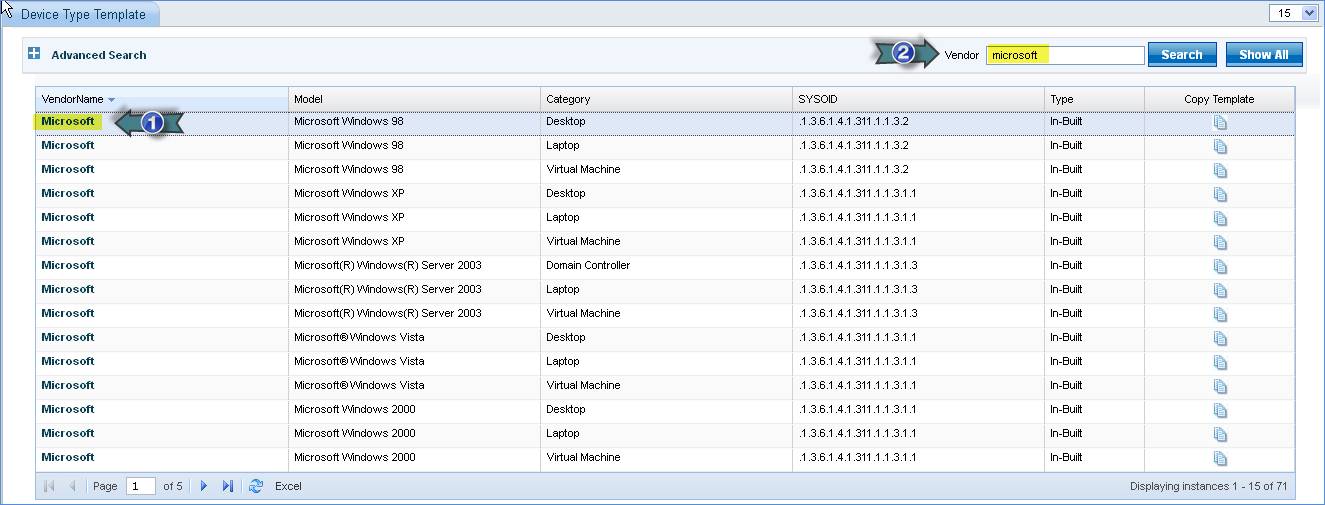Open the rows-per-page dropdown showing 15
Viewport: 1325px width, 505px height.
pyautogui.click(x=1294, y=13)
